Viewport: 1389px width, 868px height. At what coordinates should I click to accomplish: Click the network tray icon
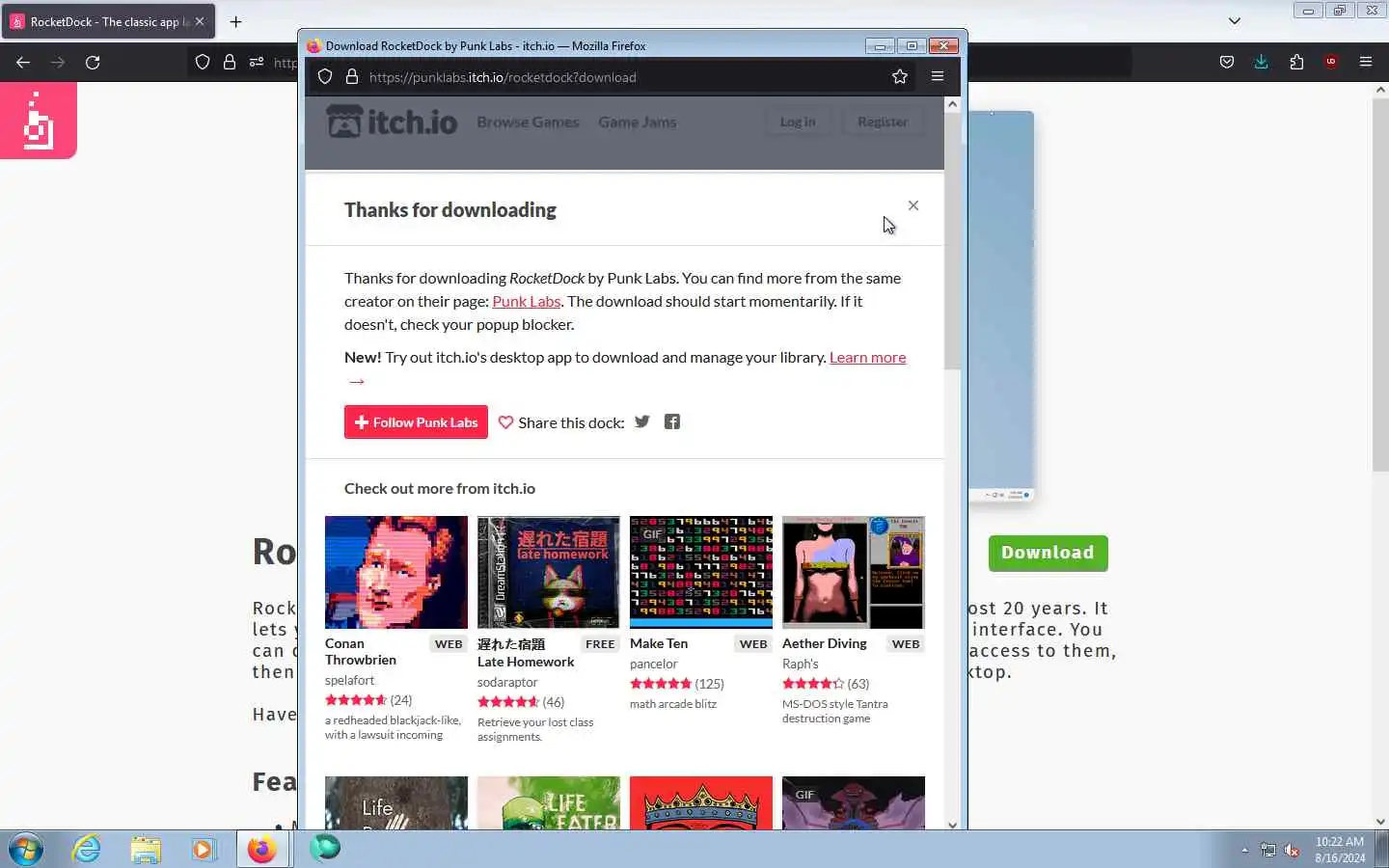tap(1268, 850)
